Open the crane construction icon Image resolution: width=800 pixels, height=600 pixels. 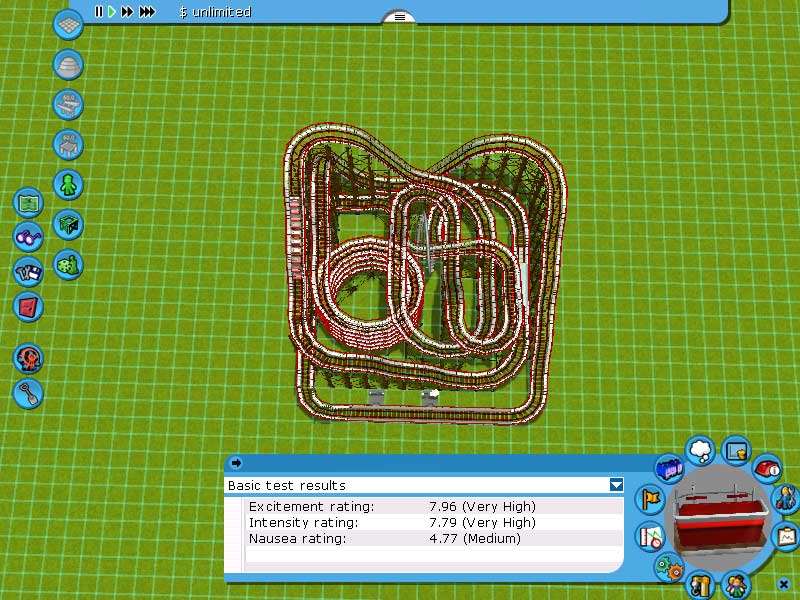point(701,585)
